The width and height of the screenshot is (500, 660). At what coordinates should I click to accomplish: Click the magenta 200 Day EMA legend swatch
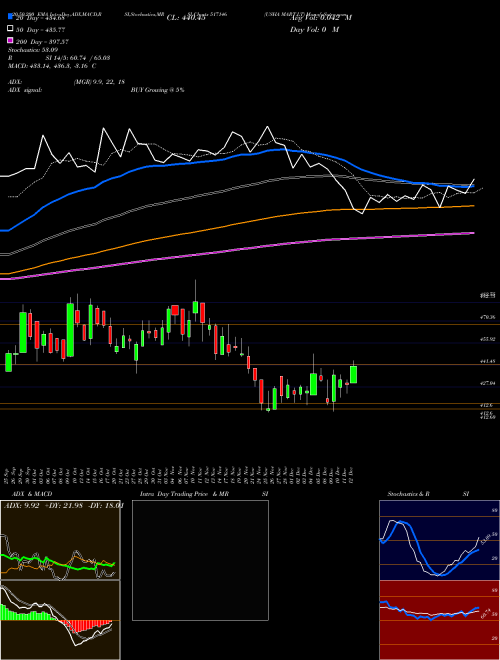(11, 40)
